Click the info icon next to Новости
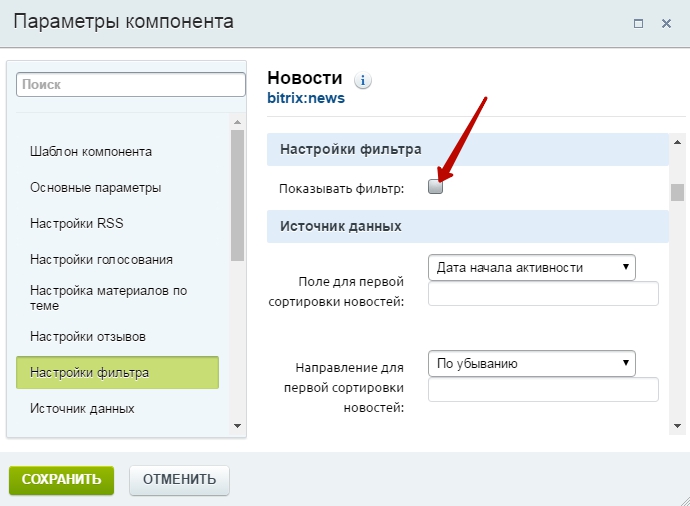 click(363, 80)
